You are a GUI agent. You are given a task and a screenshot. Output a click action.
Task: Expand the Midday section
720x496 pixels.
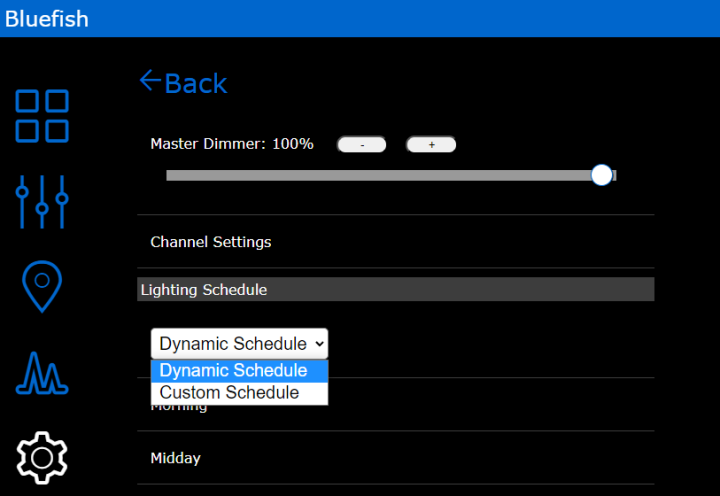[176, 458]
